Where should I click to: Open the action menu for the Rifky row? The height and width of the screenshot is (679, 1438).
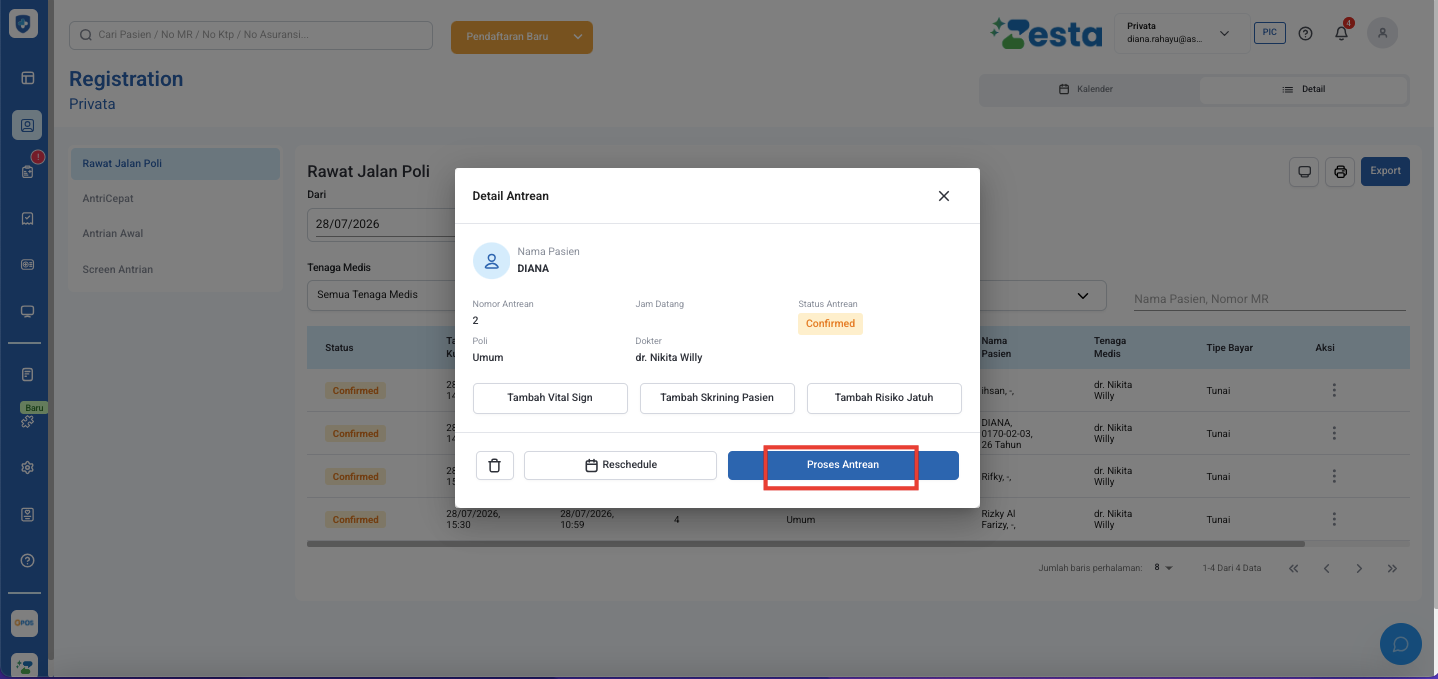click(1334, 476)
